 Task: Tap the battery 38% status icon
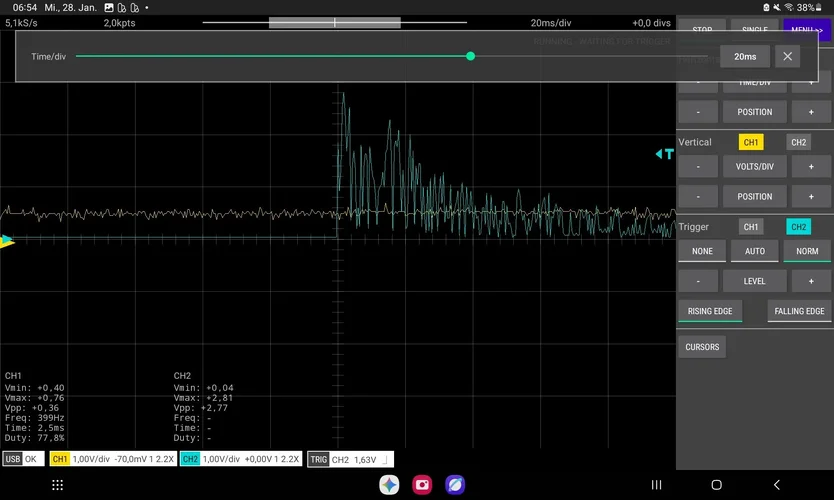pyautogui.click(x=810, y=7)
